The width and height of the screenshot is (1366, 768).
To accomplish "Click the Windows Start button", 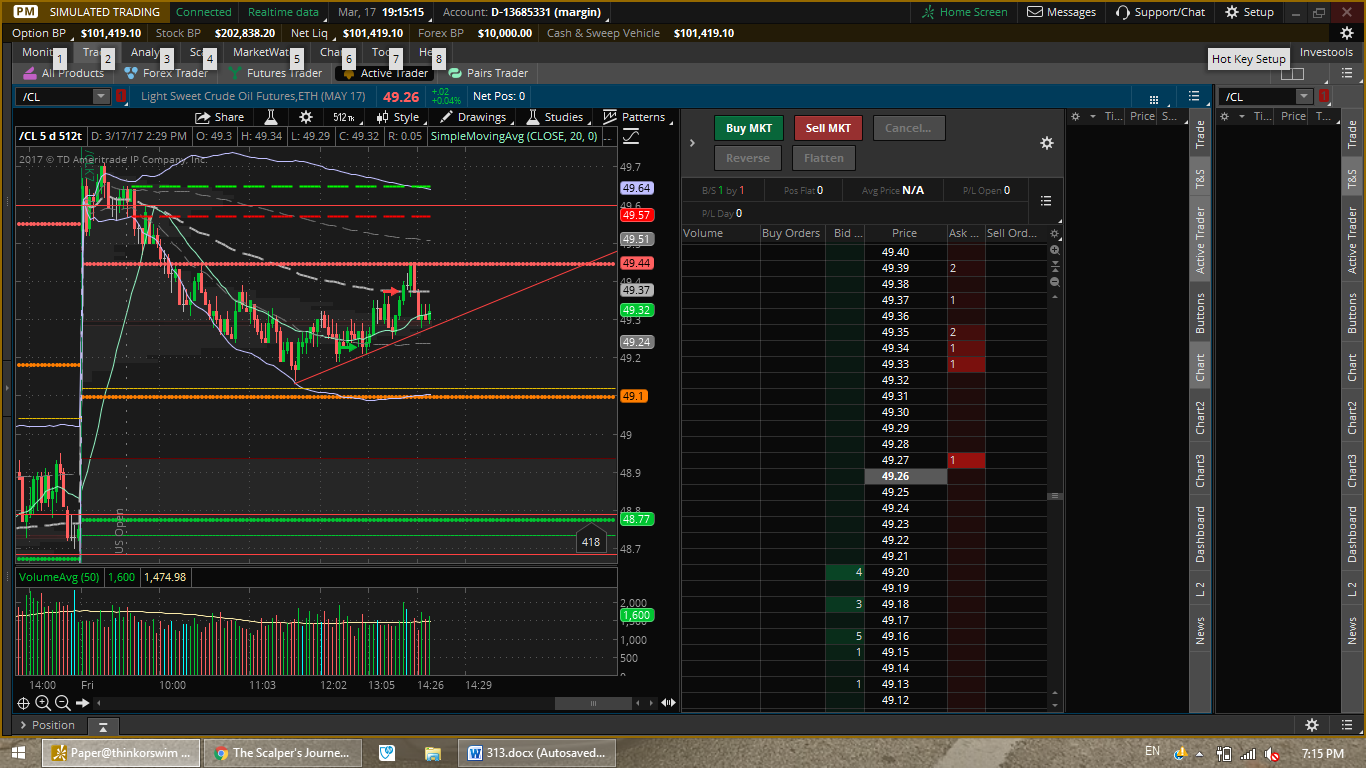I will point(18,752).
